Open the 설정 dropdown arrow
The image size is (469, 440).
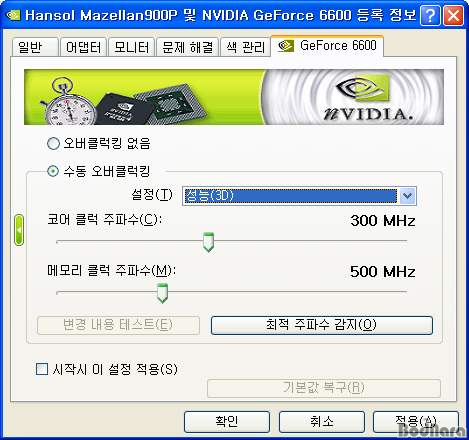[407, 196]
